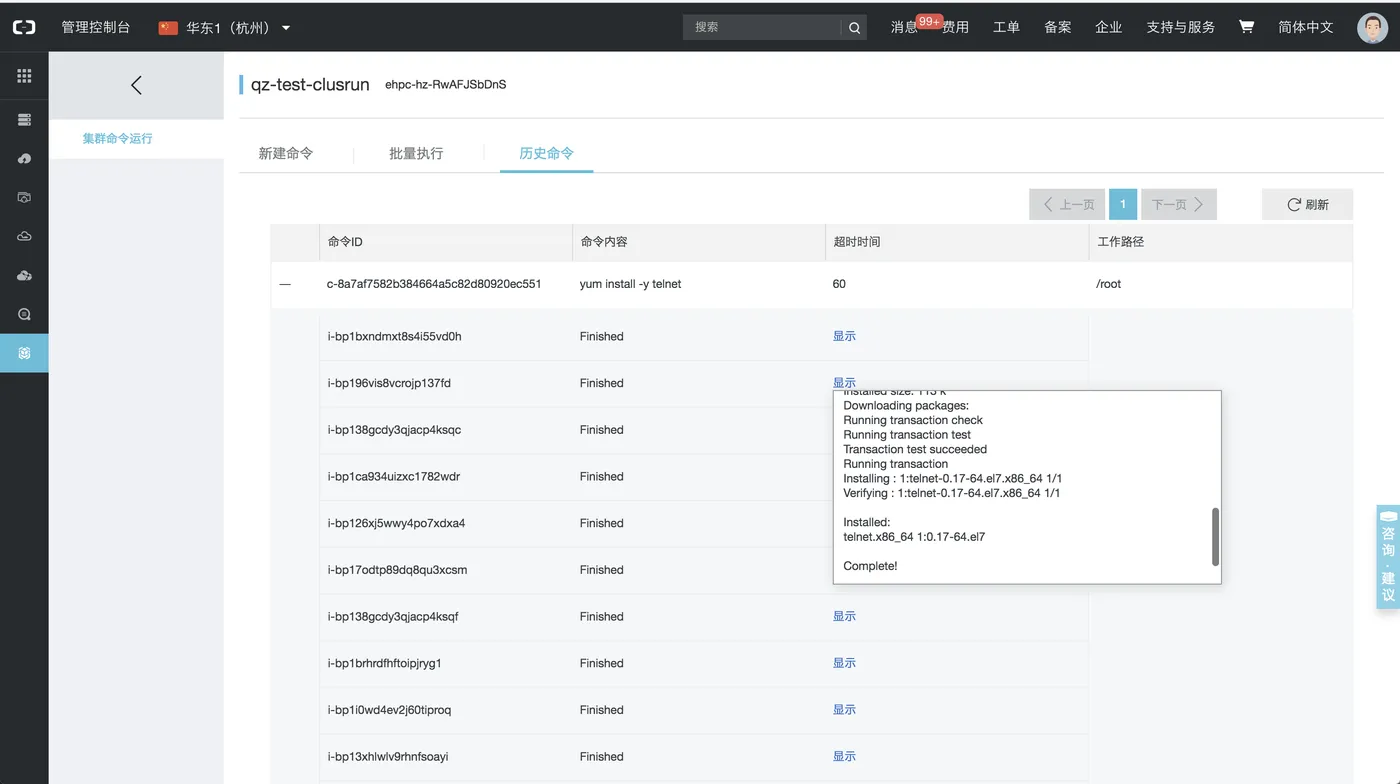Select page 1 in pagination
The height and width of the screenshot is (784, 1400).
[x=1123, y=204]
